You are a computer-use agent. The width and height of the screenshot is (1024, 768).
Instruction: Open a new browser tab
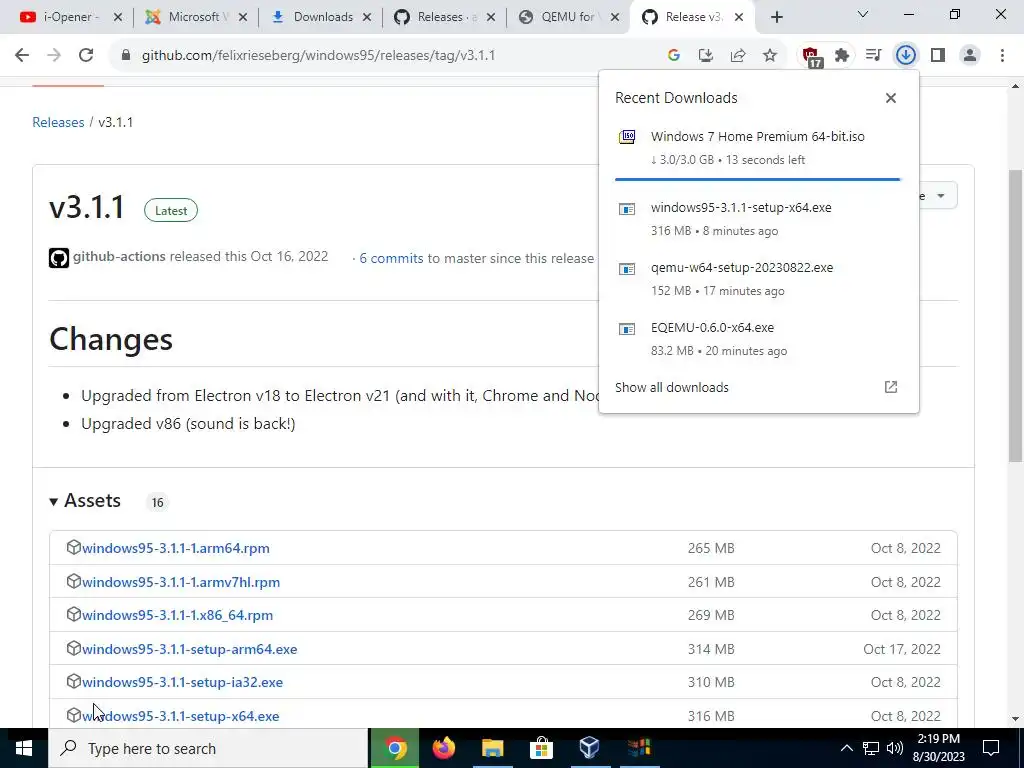(x=776, y=18)
